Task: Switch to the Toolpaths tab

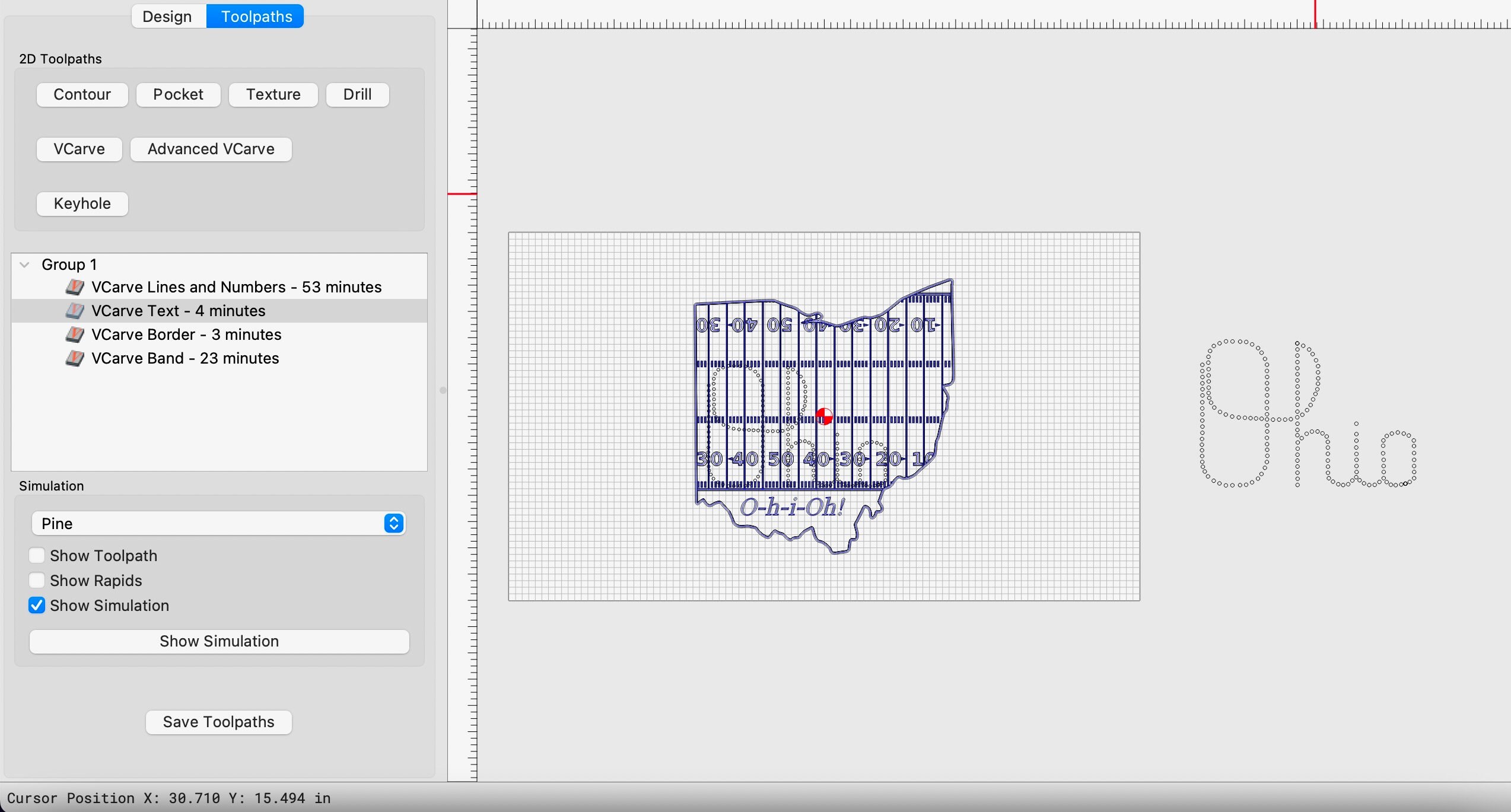Action: [254, 16]
